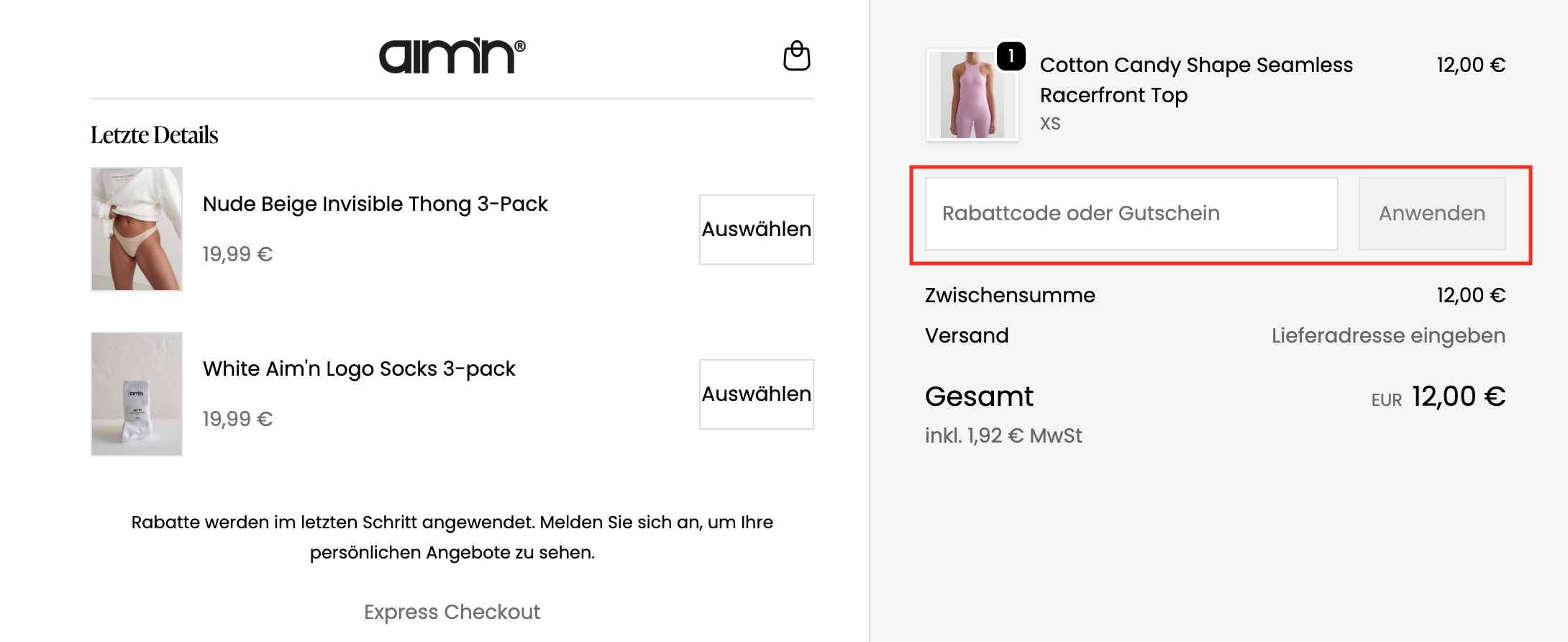Screen dimensions: 1568x642
Task: Click the Nude Beige Invisible Thong image
Action: click(137, 228)
